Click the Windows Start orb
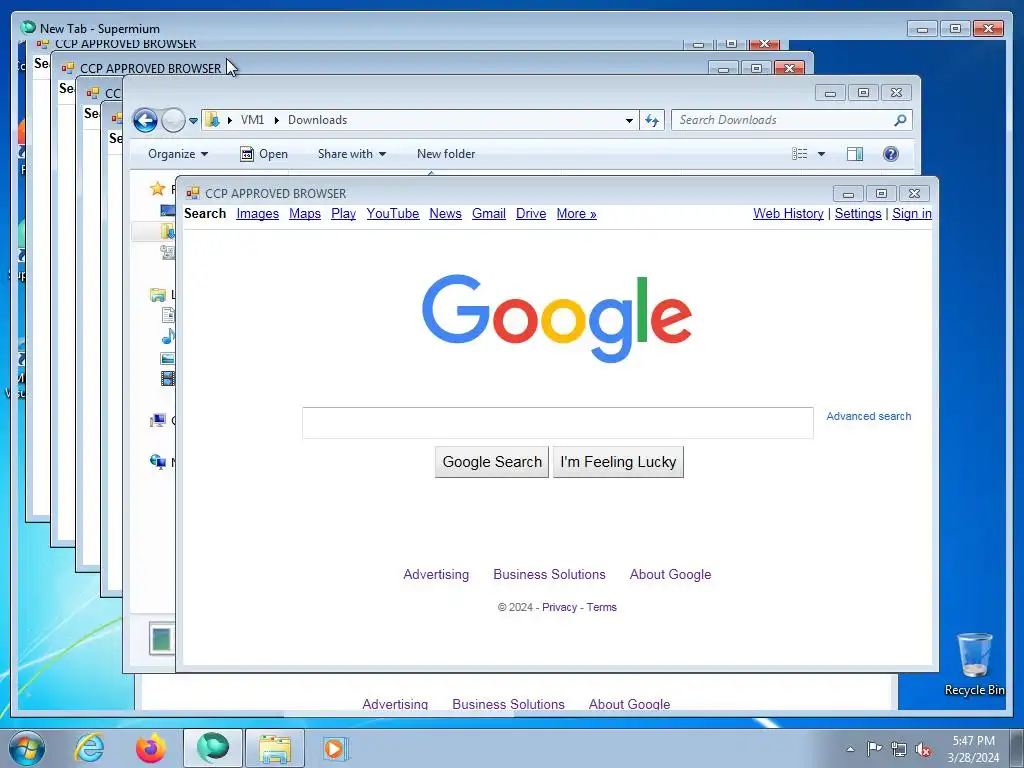The height and width of the screenshot is (768, 1024). (27, 748)
